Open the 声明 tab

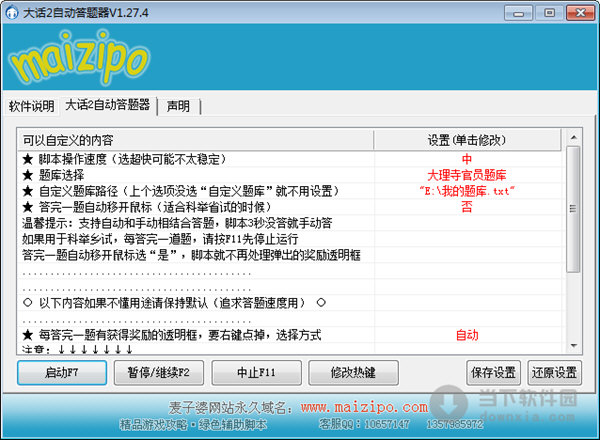[178, 106]
